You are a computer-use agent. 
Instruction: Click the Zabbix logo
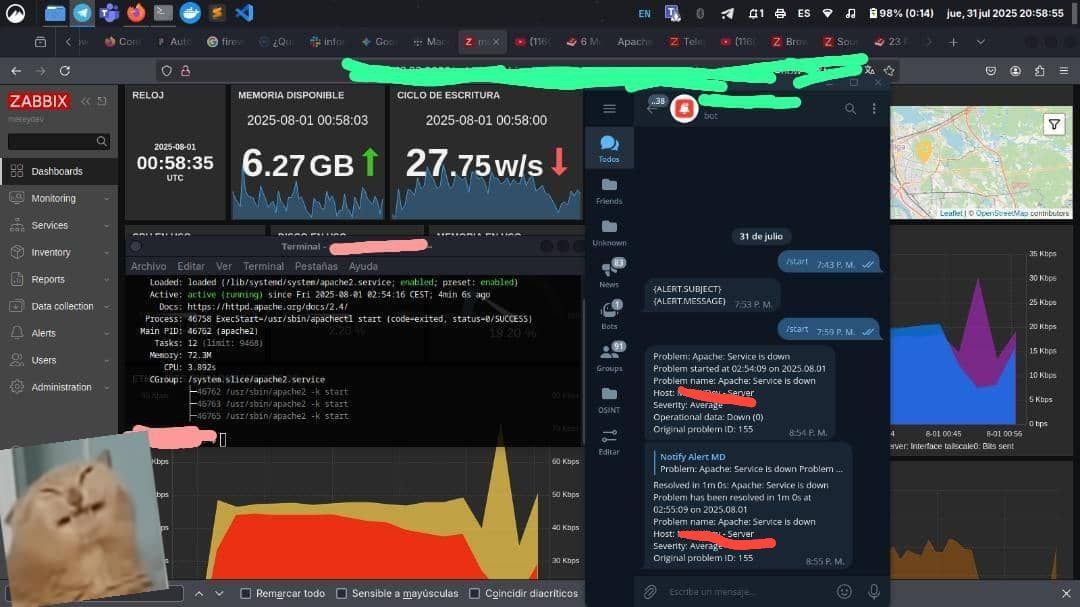click(x=39, y=101)
